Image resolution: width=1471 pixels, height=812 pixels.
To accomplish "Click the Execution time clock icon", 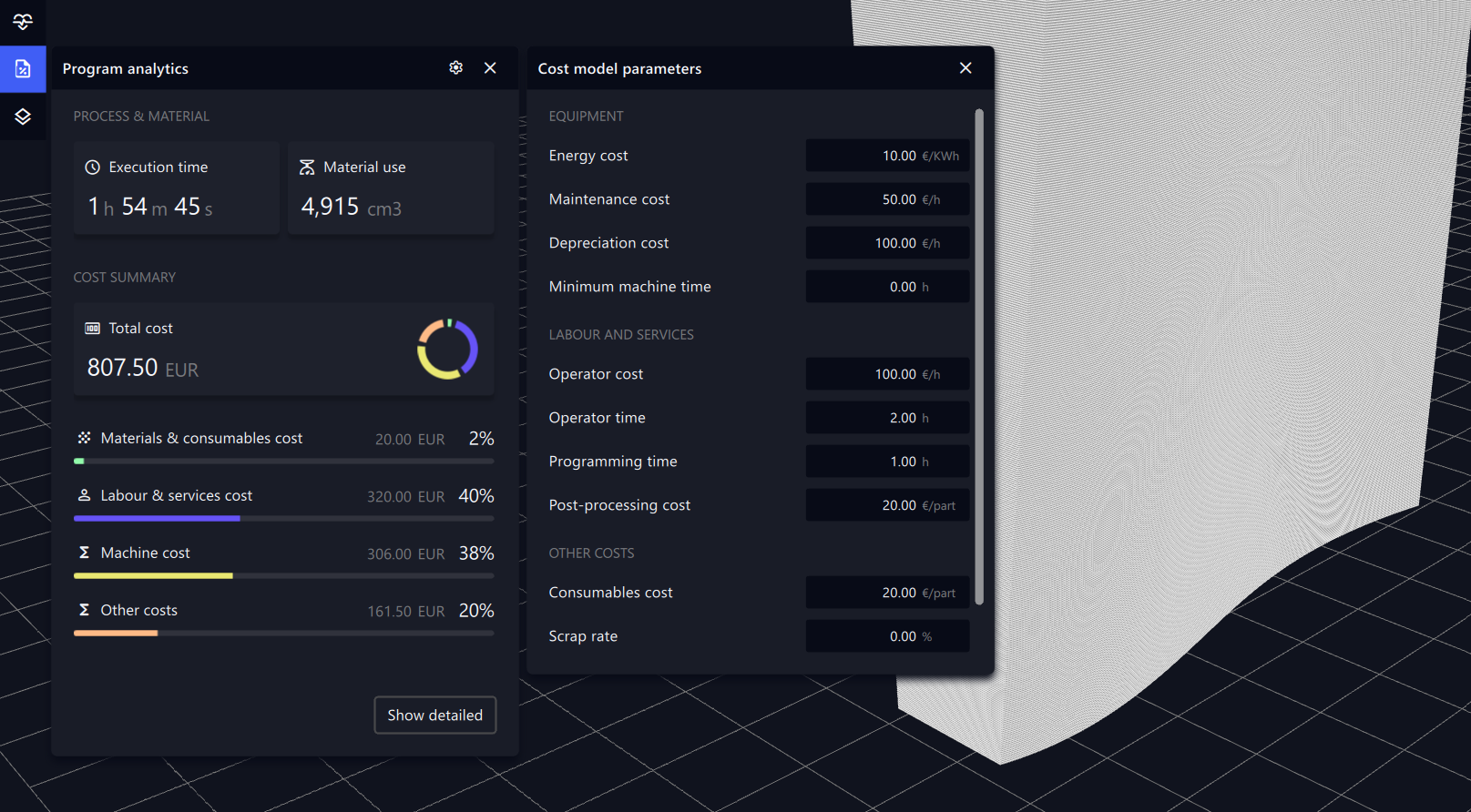I will tap(92, 167).
